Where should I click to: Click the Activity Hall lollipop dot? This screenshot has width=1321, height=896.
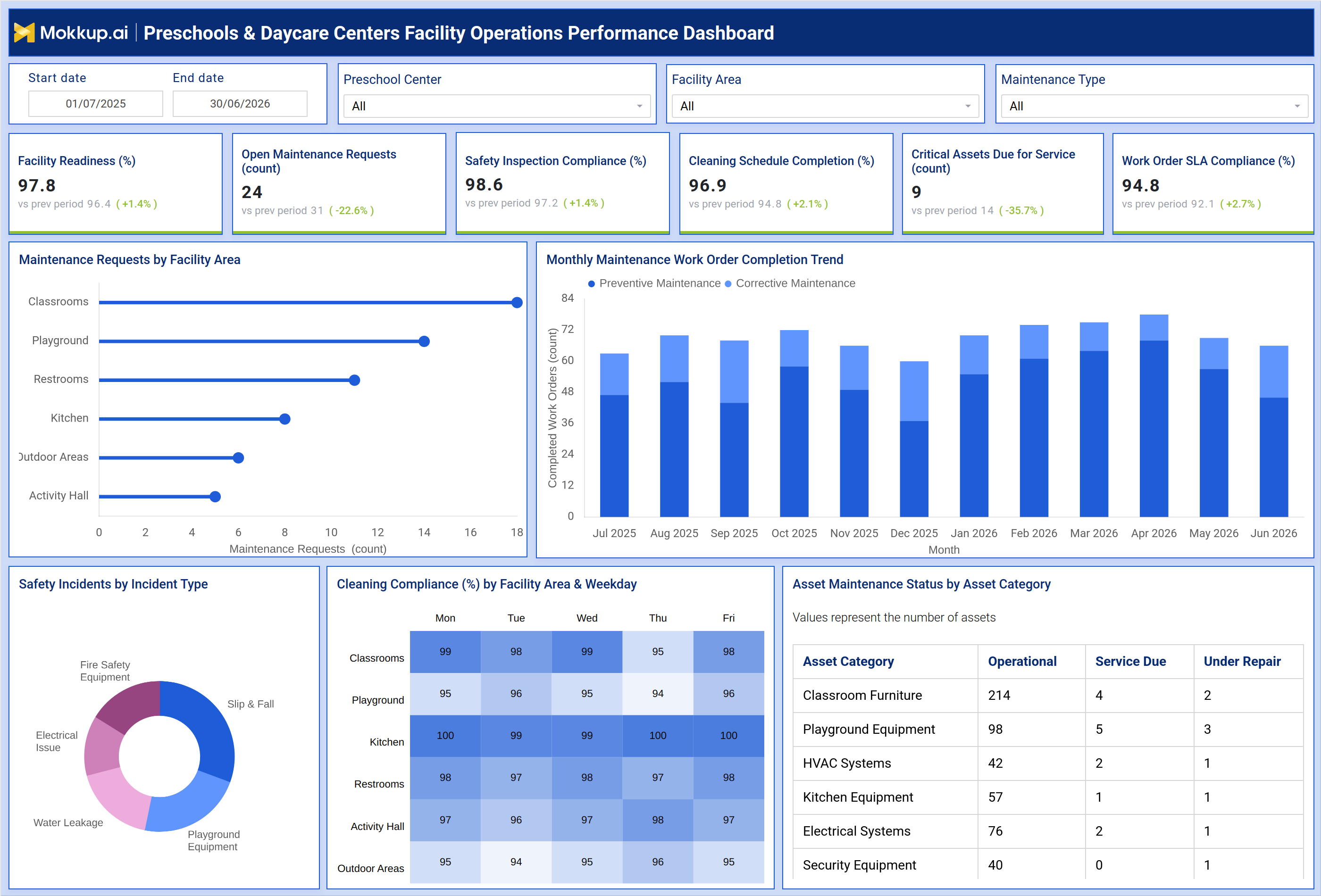216,497
